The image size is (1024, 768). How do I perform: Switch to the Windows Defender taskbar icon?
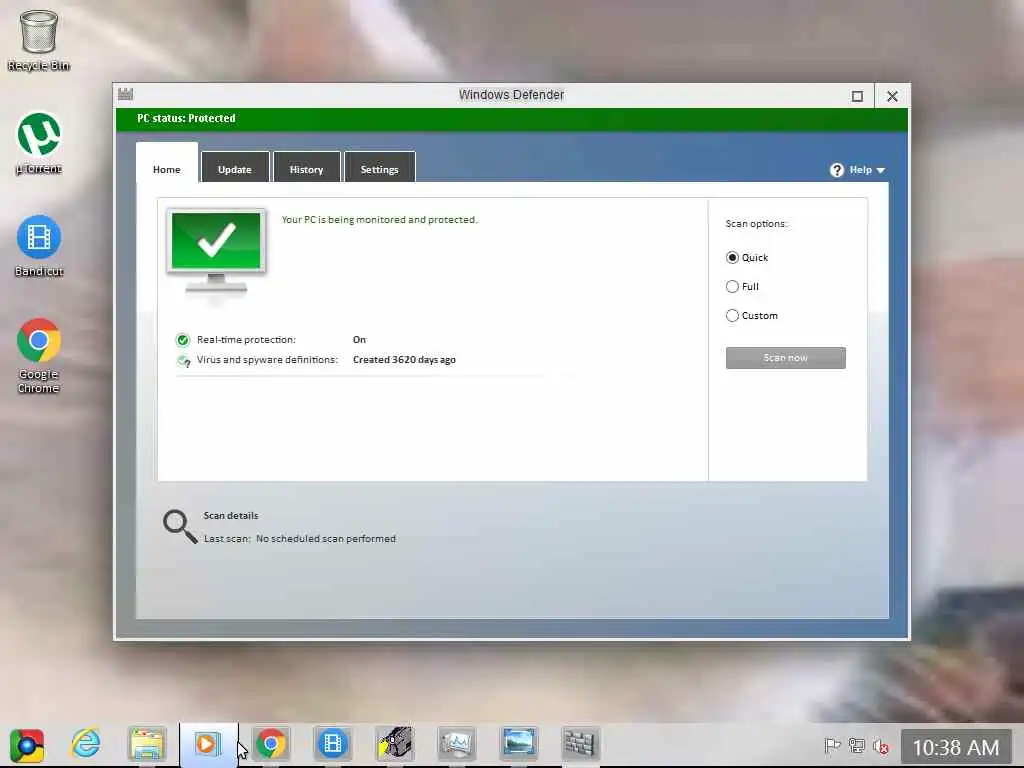pos(580,744)
